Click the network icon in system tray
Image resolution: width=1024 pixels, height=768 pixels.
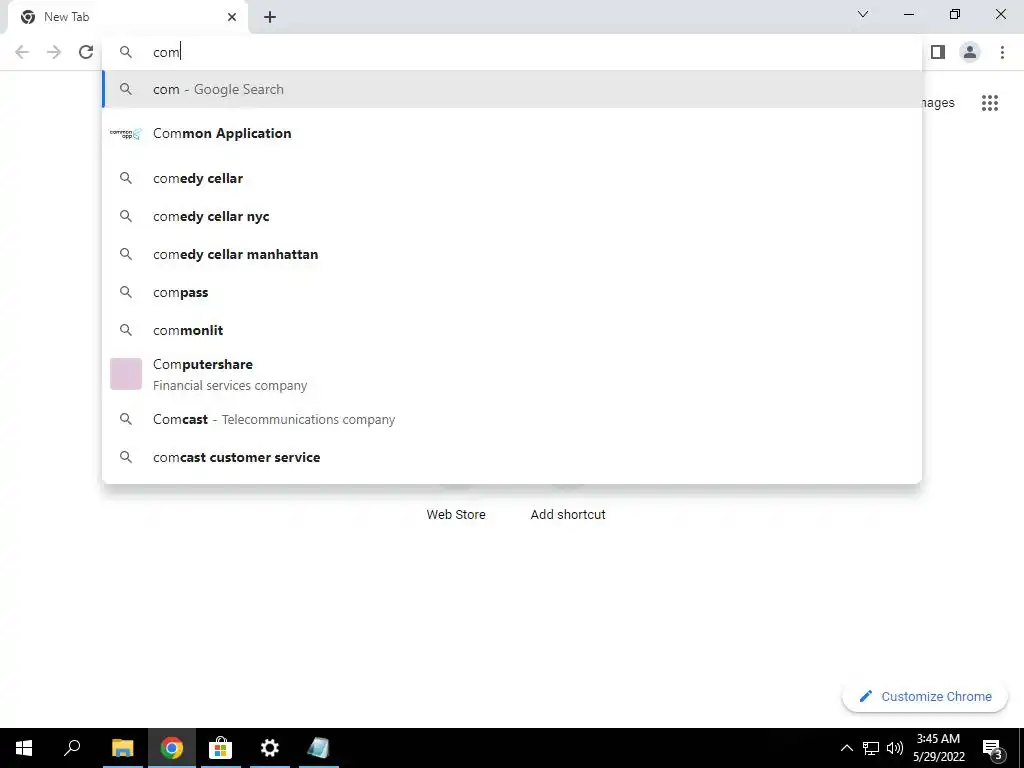(x=871, y=748)
